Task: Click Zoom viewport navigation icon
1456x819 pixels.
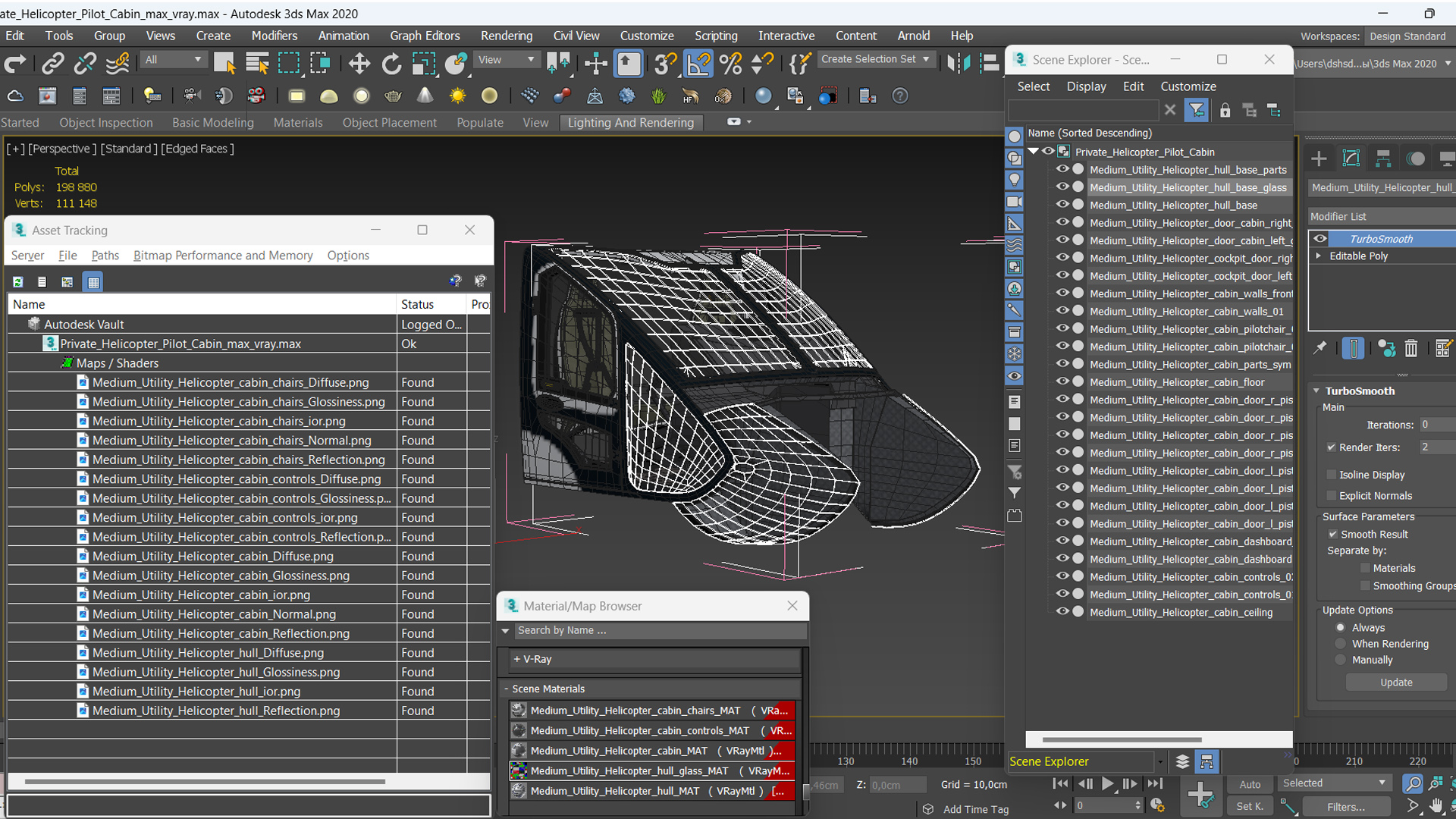Action: pyautogui.click(x=1413, y=783)
